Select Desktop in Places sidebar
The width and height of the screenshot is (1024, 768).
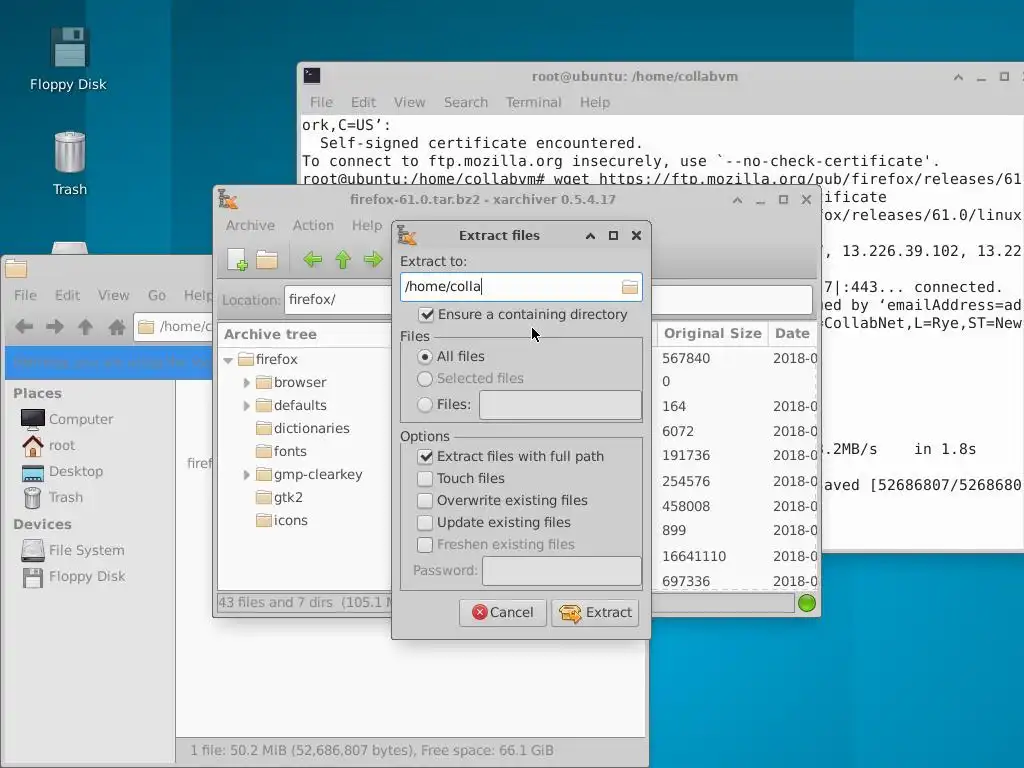pyautogui.click(x=62, y=472)
